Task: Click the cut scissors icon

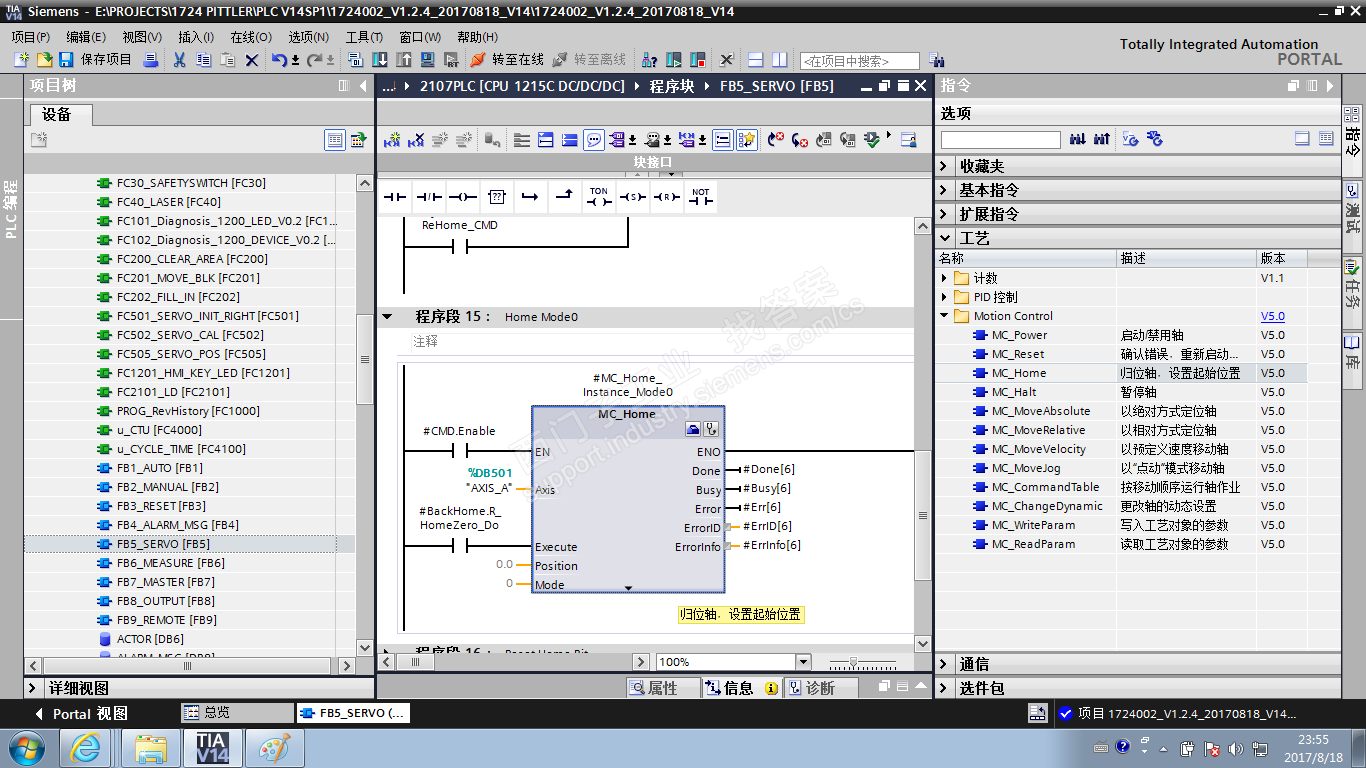Action: (179, 60)
